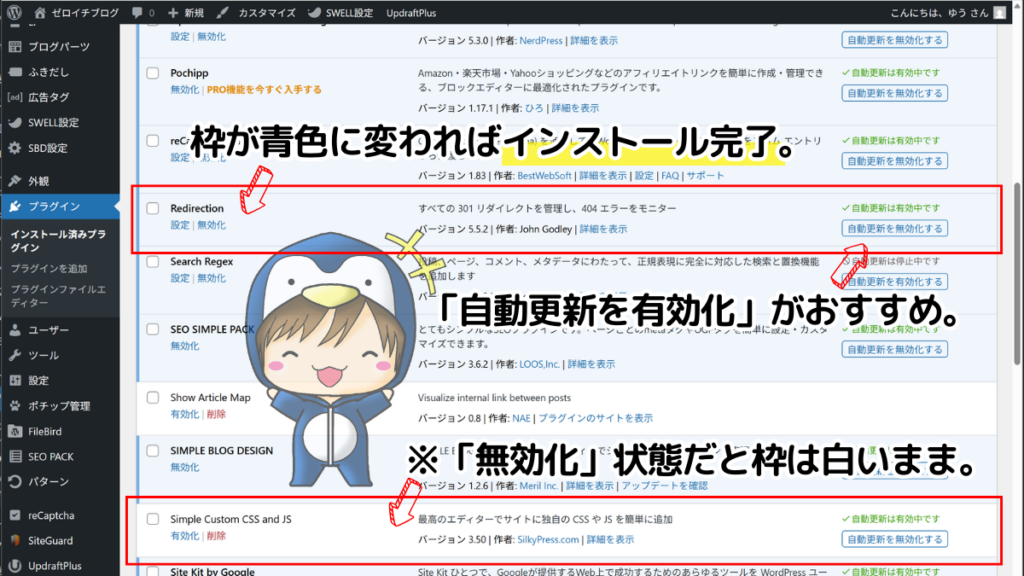
Task: Click アップデートを確認 for SIMPLE BLOG DESIGN
Action: (x=664, y=486)
